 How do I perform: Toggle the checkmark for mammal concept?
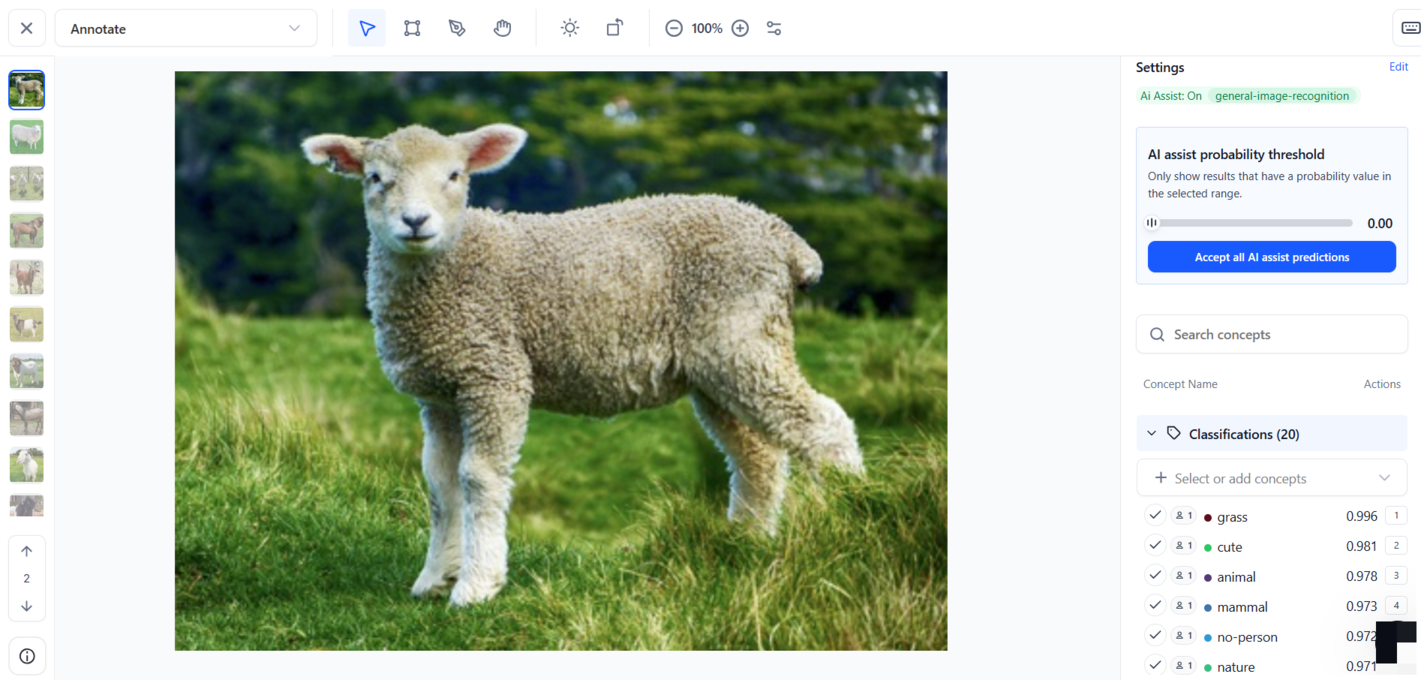pos(1155,605)
